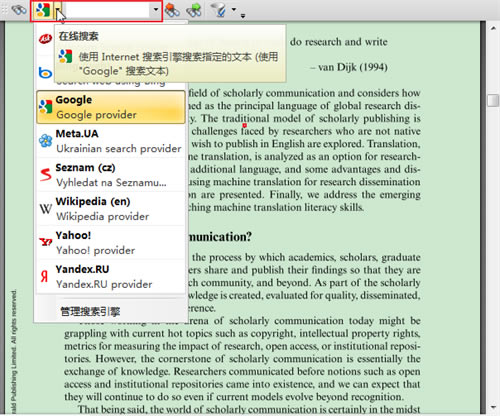This screenshot has height=416, width=500.
Task: Select Seznam (cz) search engine
Action: pyautogui.click(x=111, y=175)
